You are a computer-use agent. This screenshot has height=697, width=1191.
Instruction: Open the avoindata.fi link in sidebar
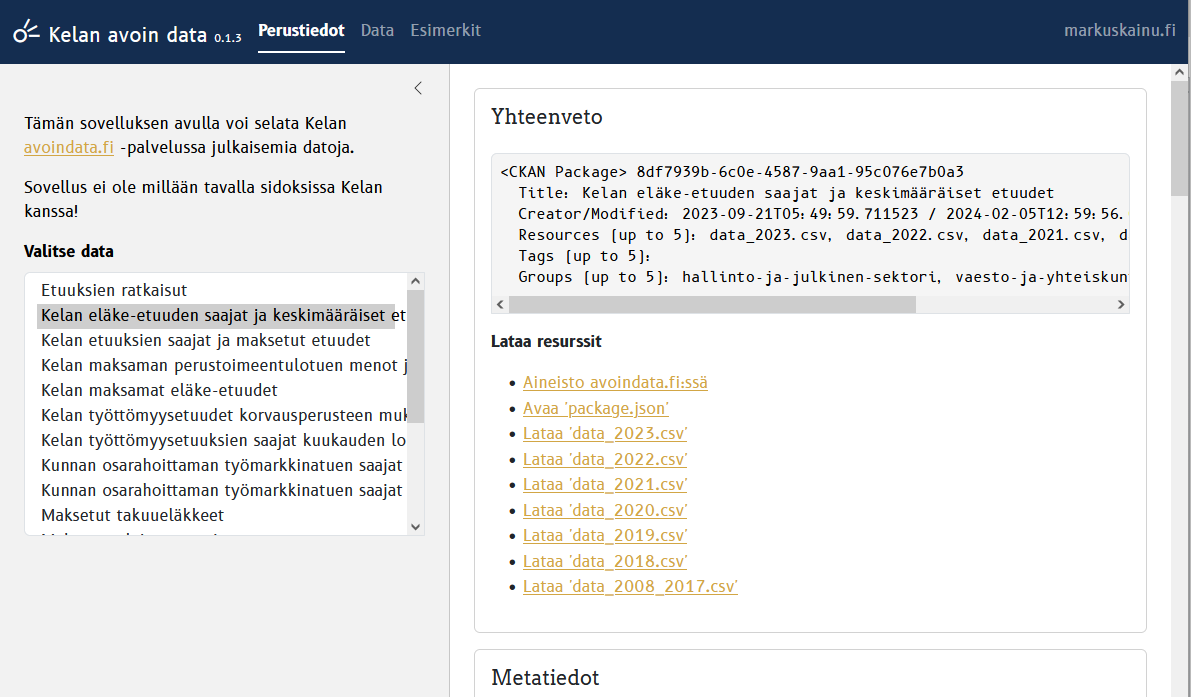click(69, 148)
